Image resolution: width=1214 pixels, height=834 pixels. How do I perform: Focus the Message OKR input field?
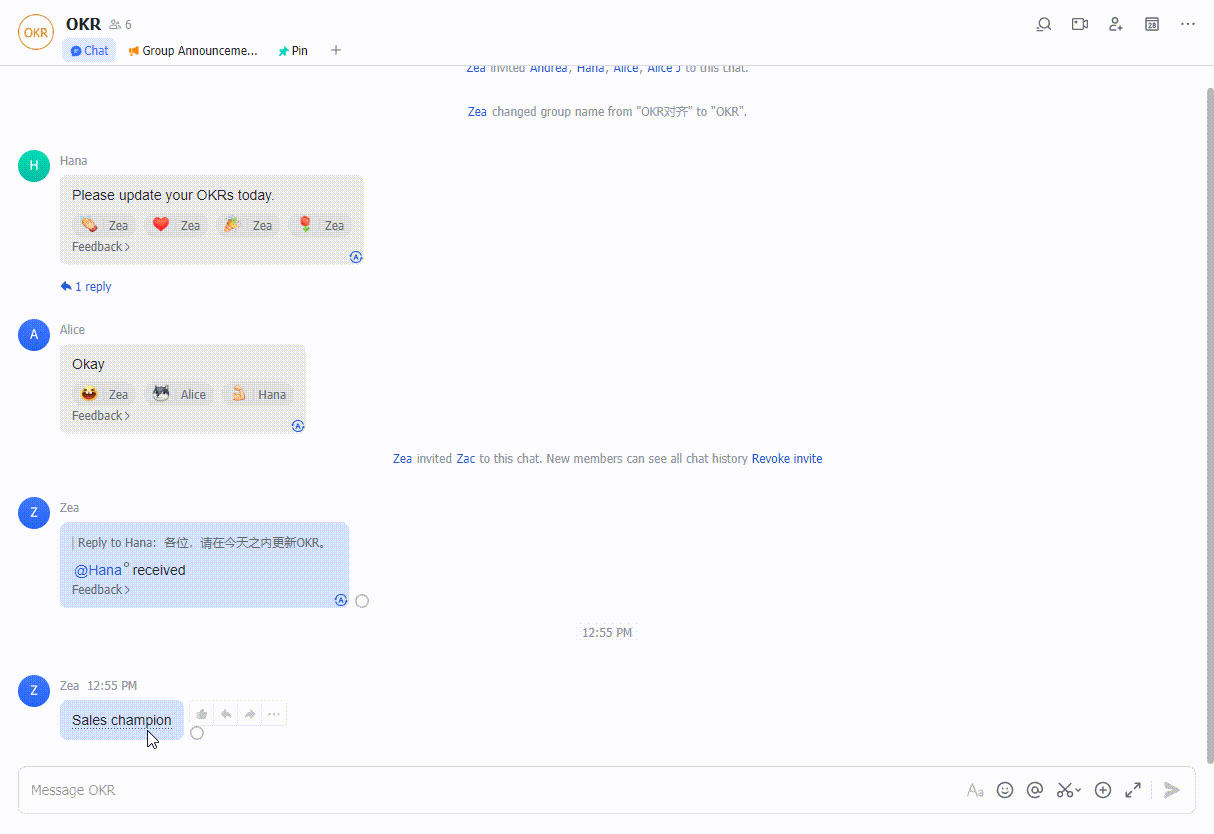tap(490, 790)
